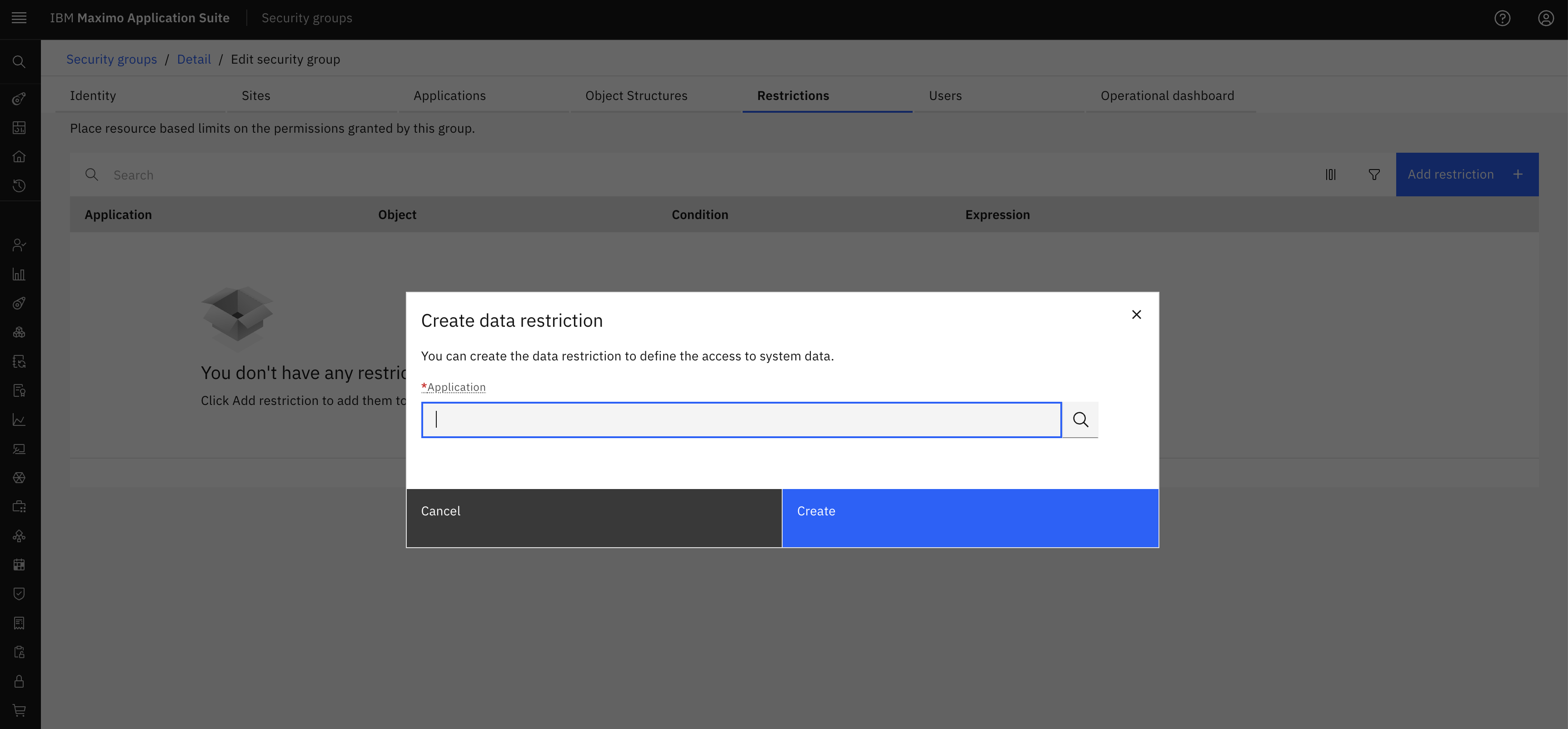The height and width of the screenshot is (729, 1568).
Task: Open the shopping cart icon in sidebar
Action: (19, 710)
